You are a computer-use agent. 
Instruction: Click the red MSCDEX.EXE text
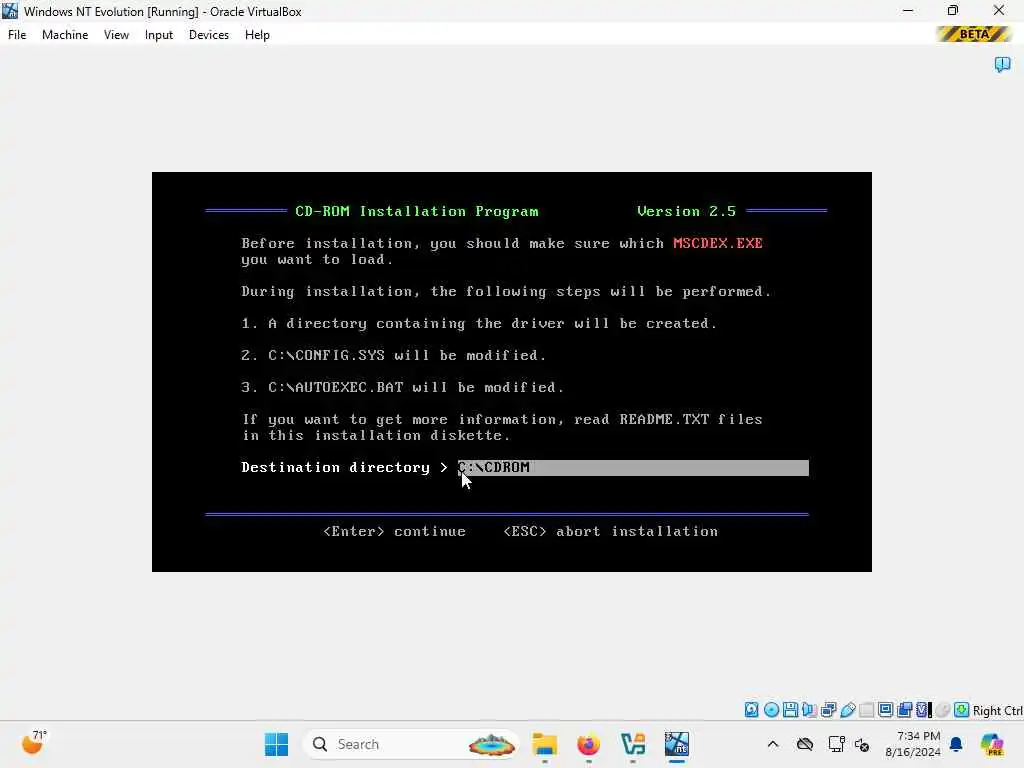click(x=718, y=243)
